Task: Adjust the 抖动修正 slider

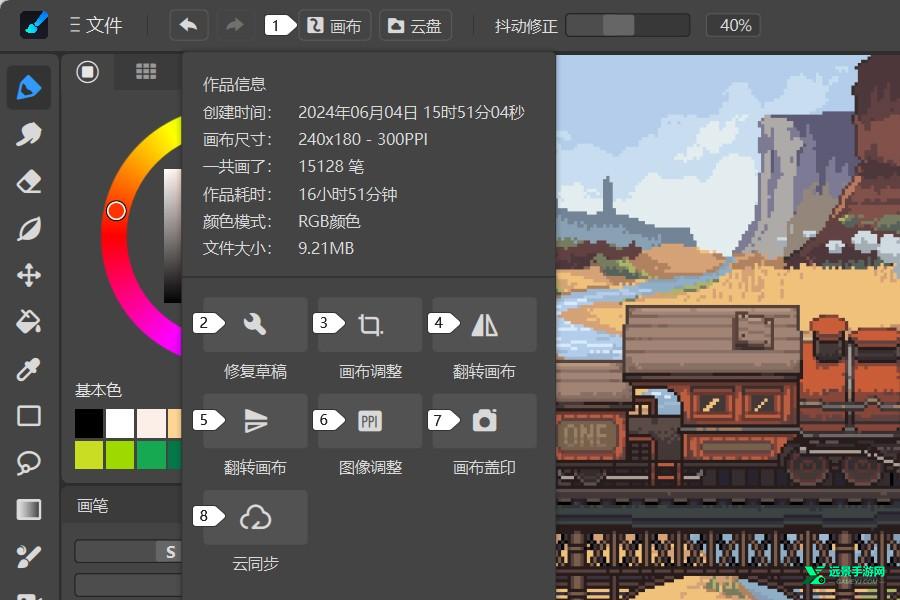Action: click(628, 25)
